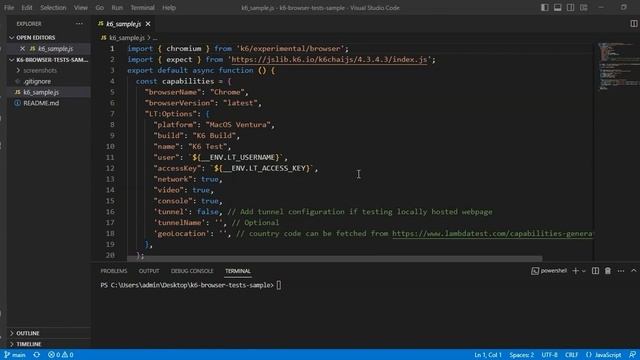Screen dimensions: 640x360
Task: Change line ending CRLF
Action: pyautogui.click(x=571, y=355)
